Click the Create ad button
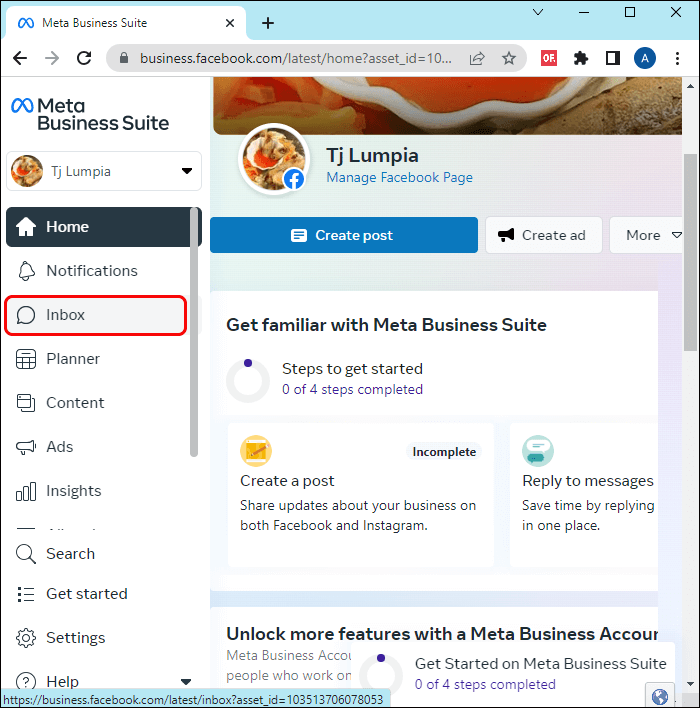The width and height of the screenshot is (700, 708). coord(544,235)
